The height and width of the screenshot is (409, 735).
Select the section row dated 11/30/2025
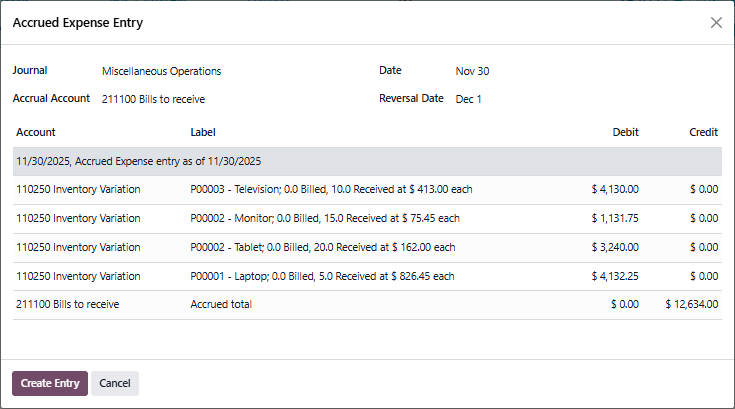tap(138, 161)
